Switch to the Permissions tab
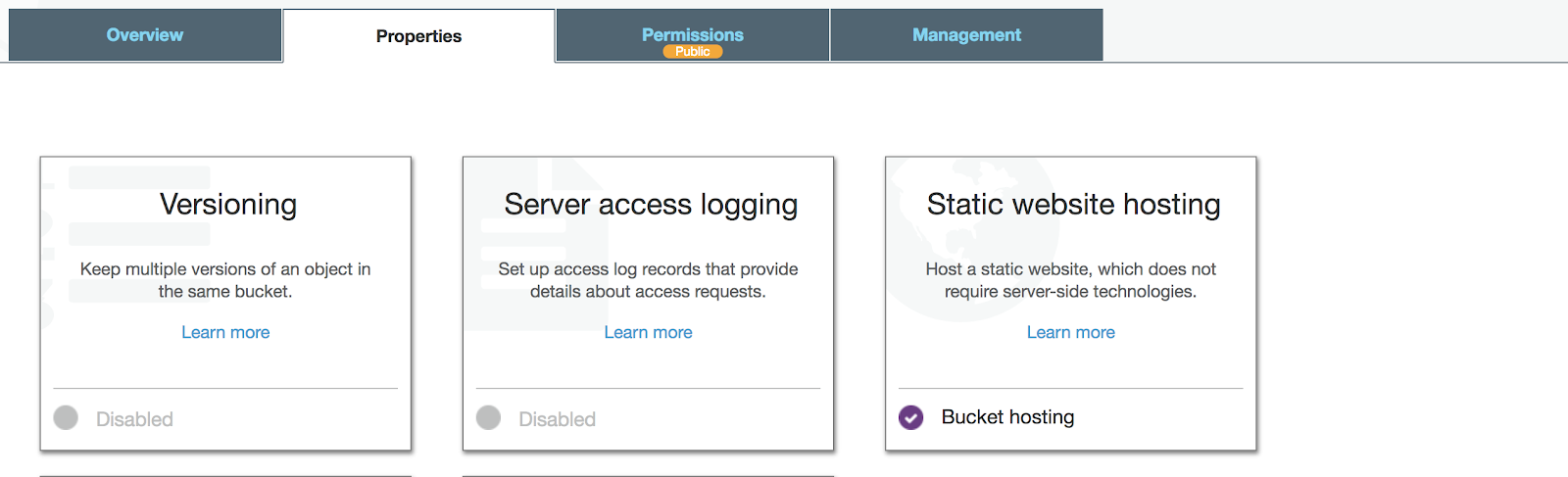This screenshot has width=1568, height=477. (x=692, y=34)
